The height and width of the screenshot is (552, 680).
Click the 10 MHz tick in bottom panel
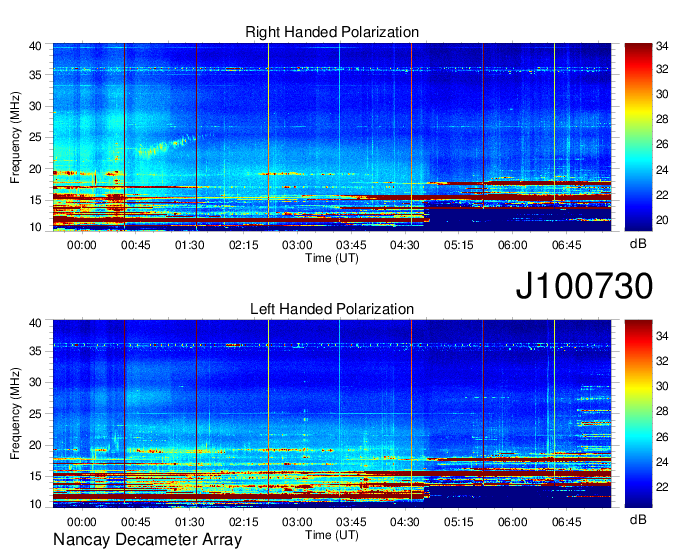(35, 504)
